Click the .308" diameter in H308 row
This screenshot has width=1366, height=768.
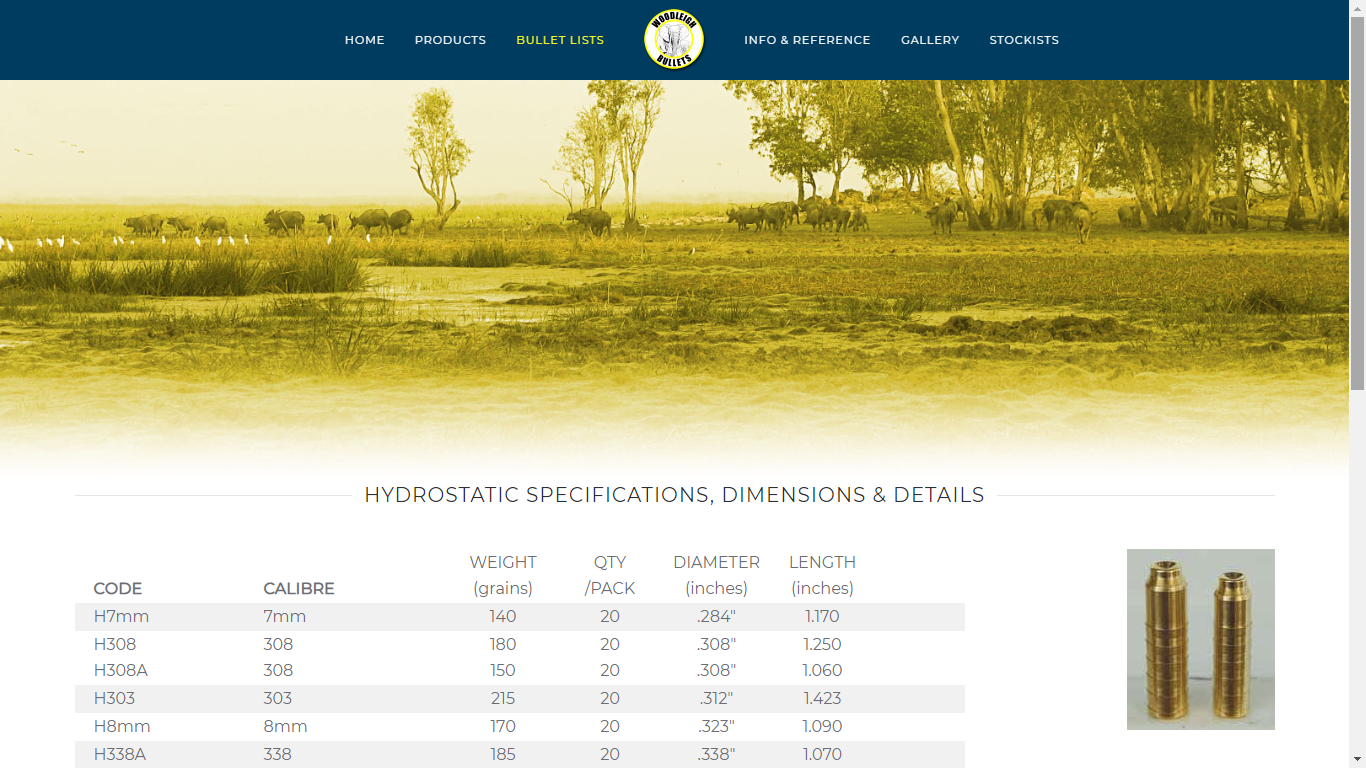[716, 645]
